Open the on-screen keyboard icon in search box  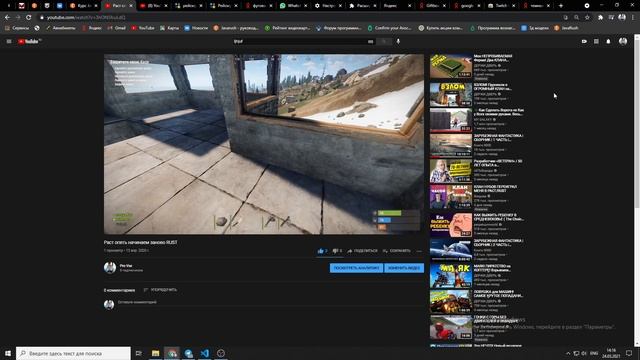pyautogui.click(x=370, y=41)
